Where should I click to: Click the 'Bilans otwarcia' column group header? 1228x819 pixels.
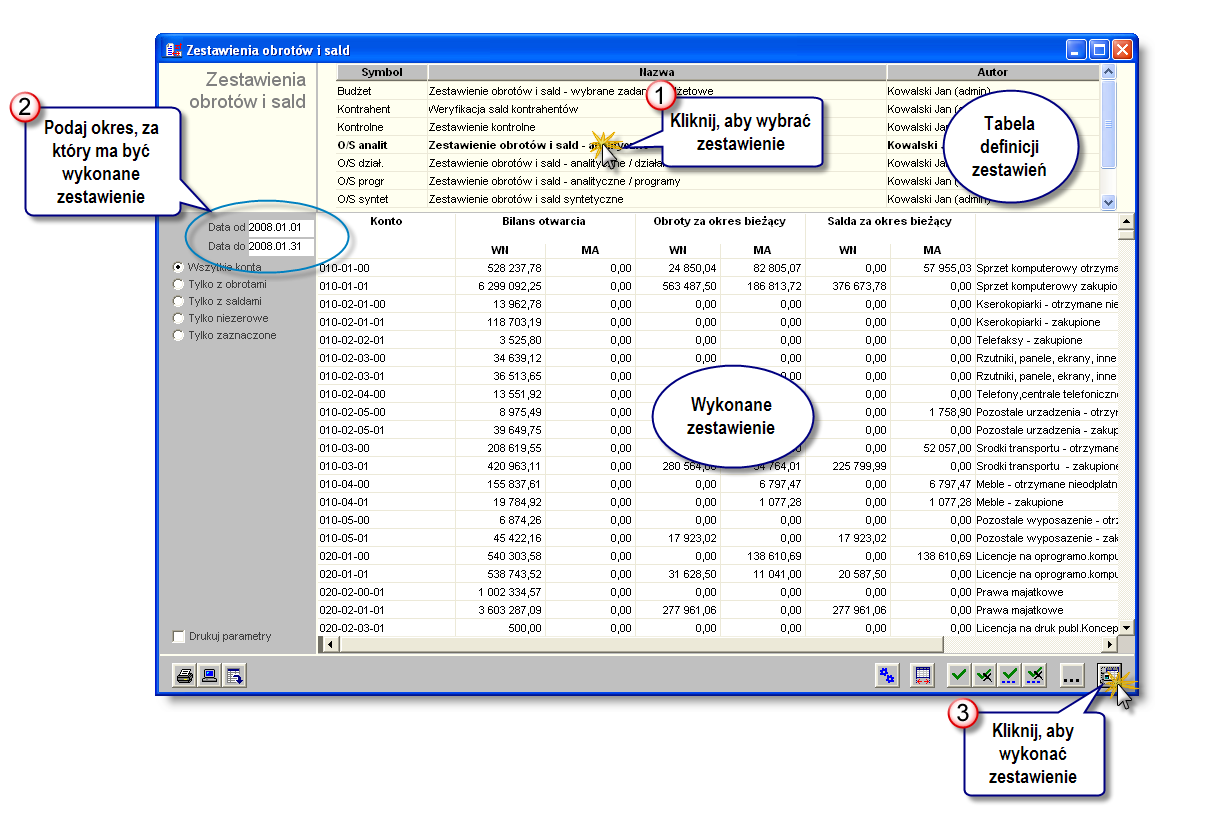tap(543, 221)
